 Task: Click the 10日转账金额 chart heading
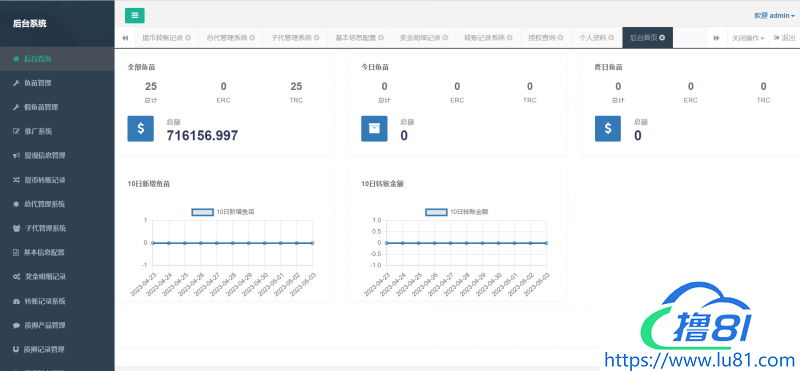click(x=382, y=184)
